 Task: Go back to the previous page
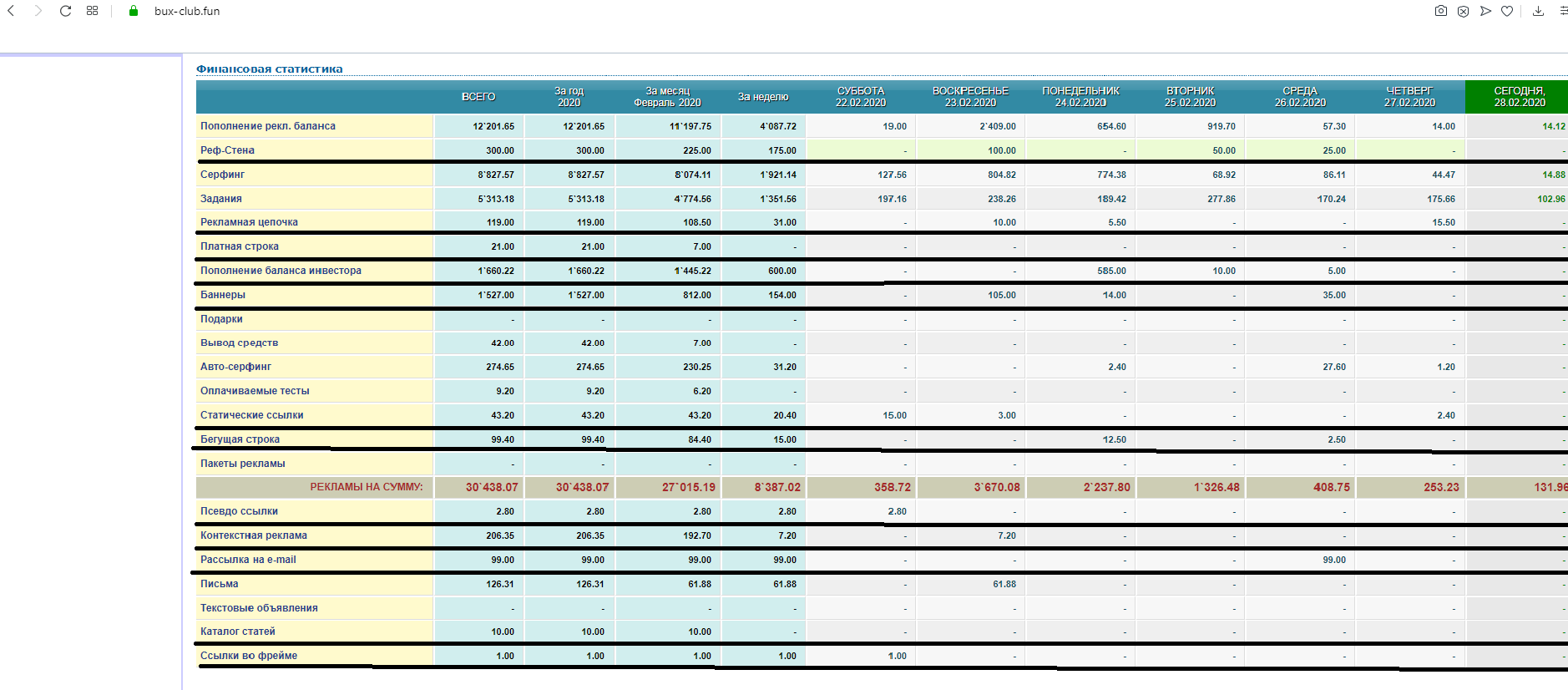pos(11,11)
